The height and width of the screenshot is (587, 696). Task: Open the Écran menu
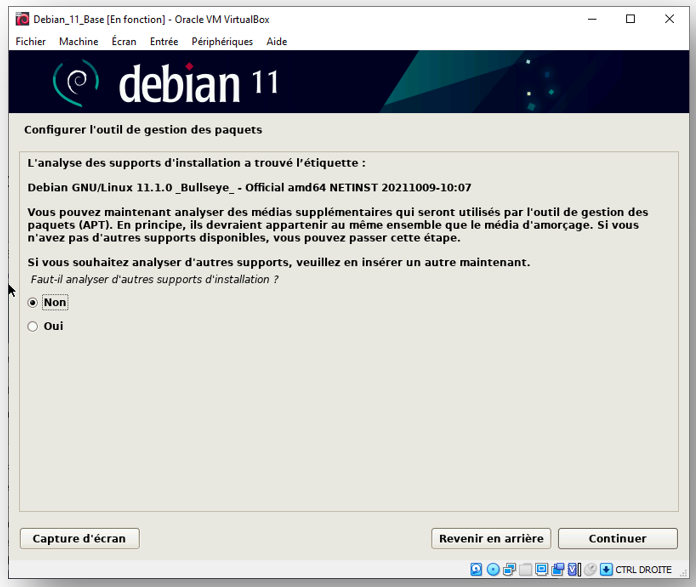tap(124, 41)
